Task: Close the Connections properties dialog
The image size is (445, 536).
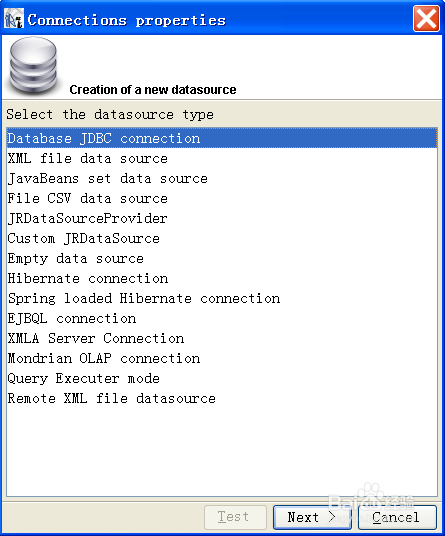Action: point(426,18)
